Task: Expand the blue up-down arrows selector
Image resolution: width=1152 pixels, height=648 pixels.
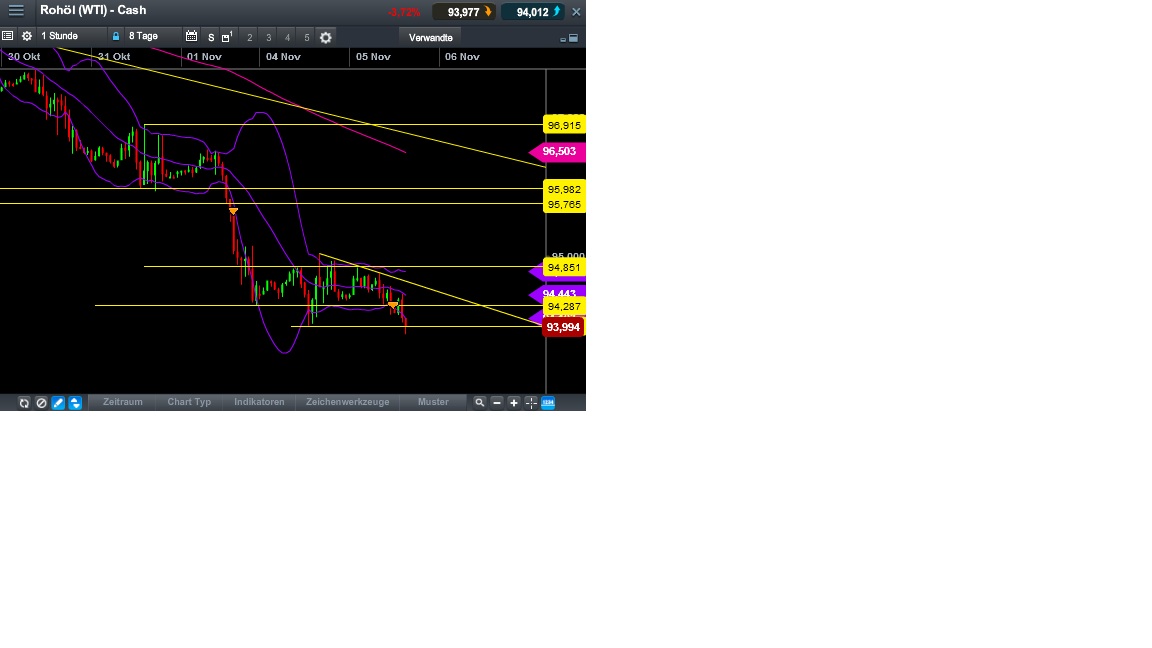Action: point(75,402)
